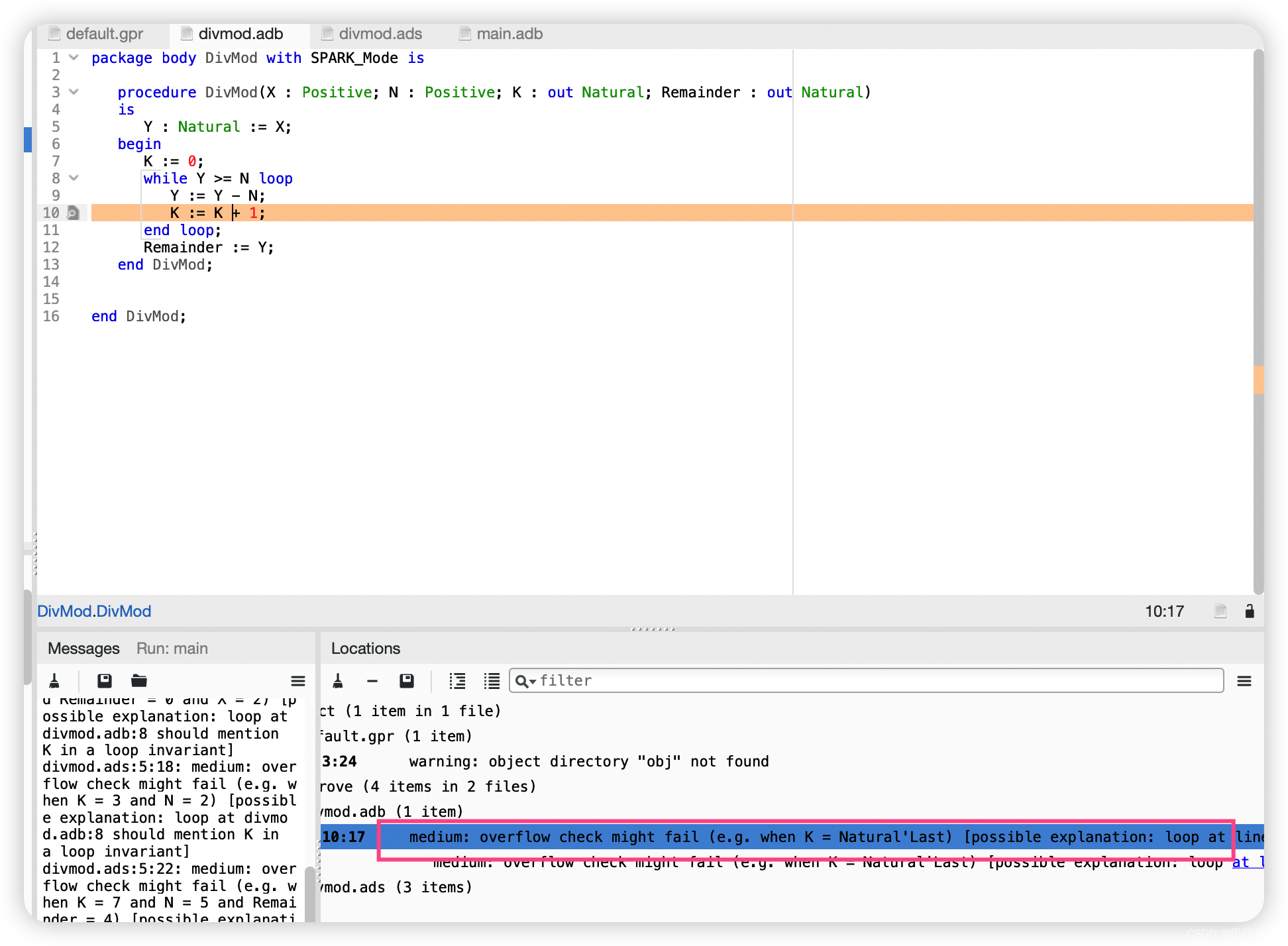This screenshot has height=946, width=1288.
Task: Click the folder icon in the Messages toolbar
Action: tap(139, 680)
